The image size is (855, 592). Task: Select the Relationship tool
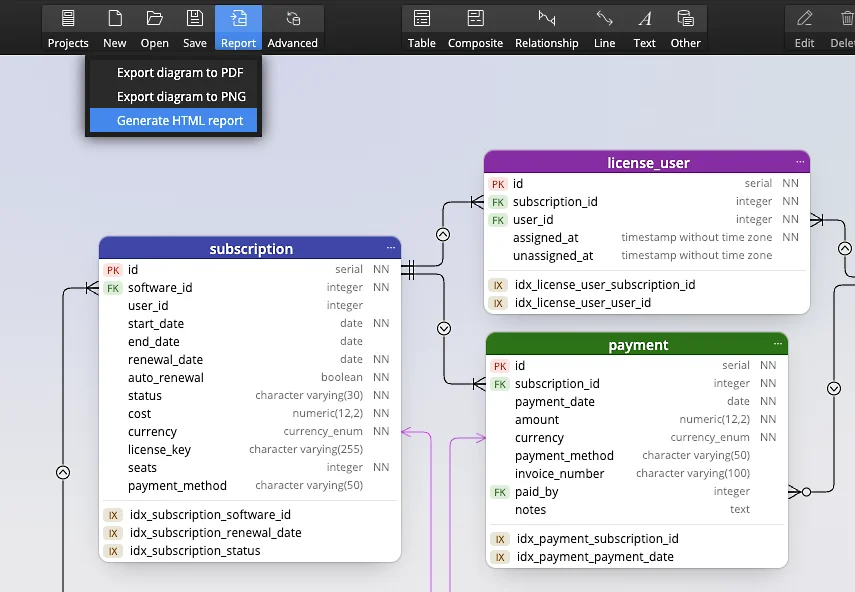click(x=547, y=28)
